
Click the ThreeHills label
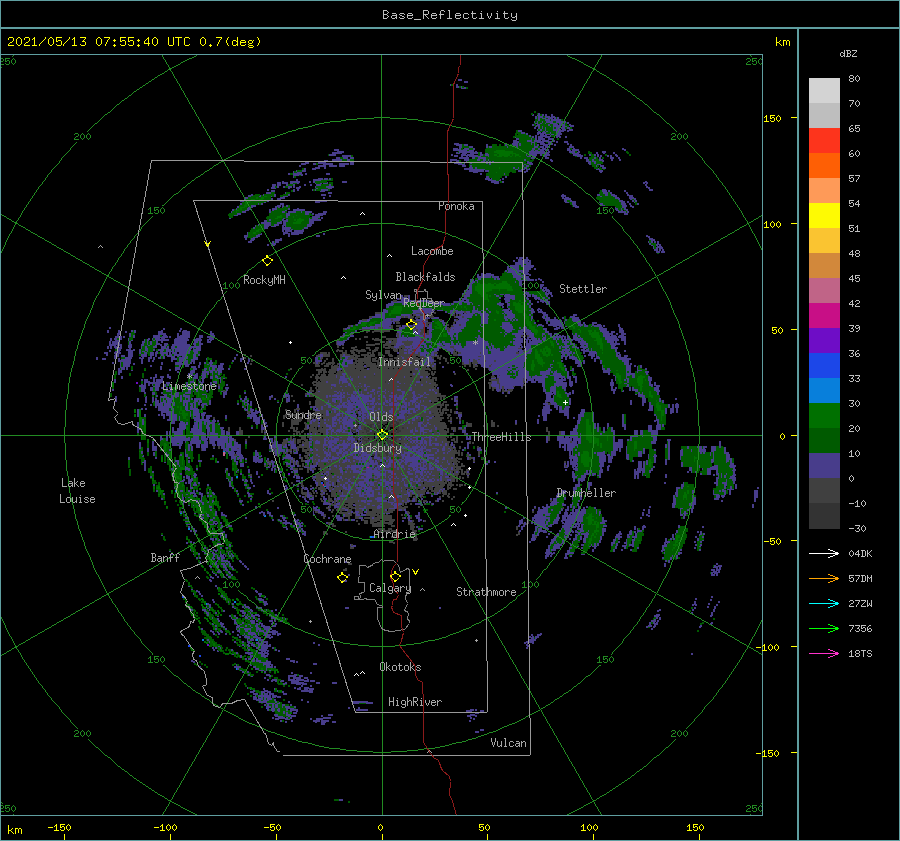[x=501, y=437]
